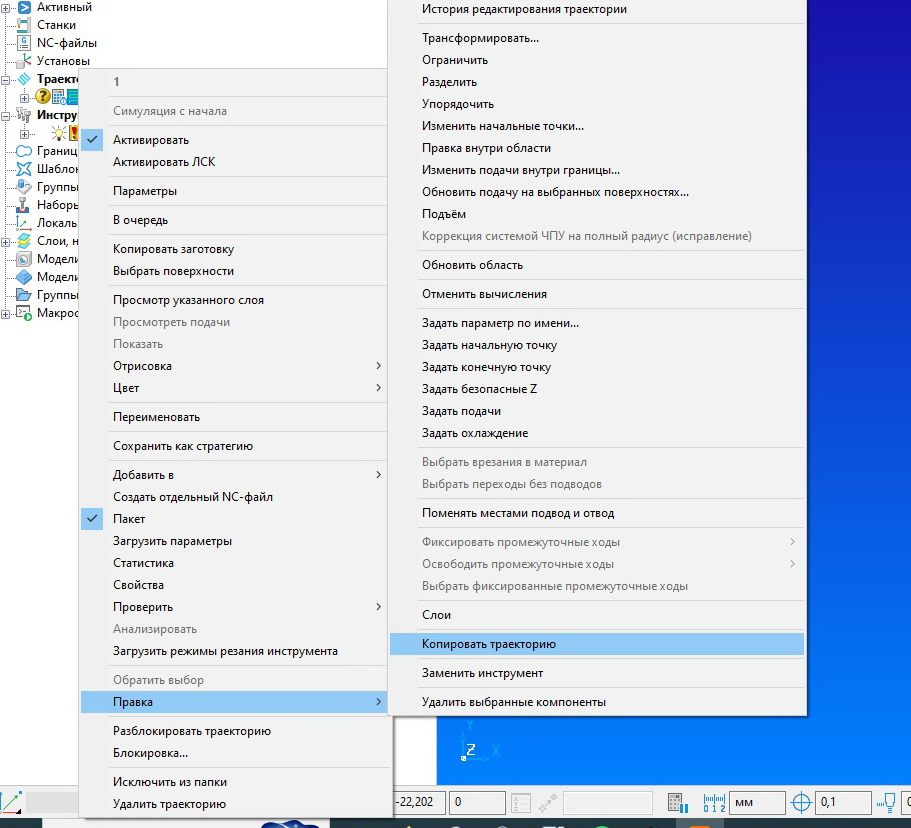Collapse the Траектории tree node
Image resolution: width=911 pixels, height=828 pixels.
(x=6, y=80)
